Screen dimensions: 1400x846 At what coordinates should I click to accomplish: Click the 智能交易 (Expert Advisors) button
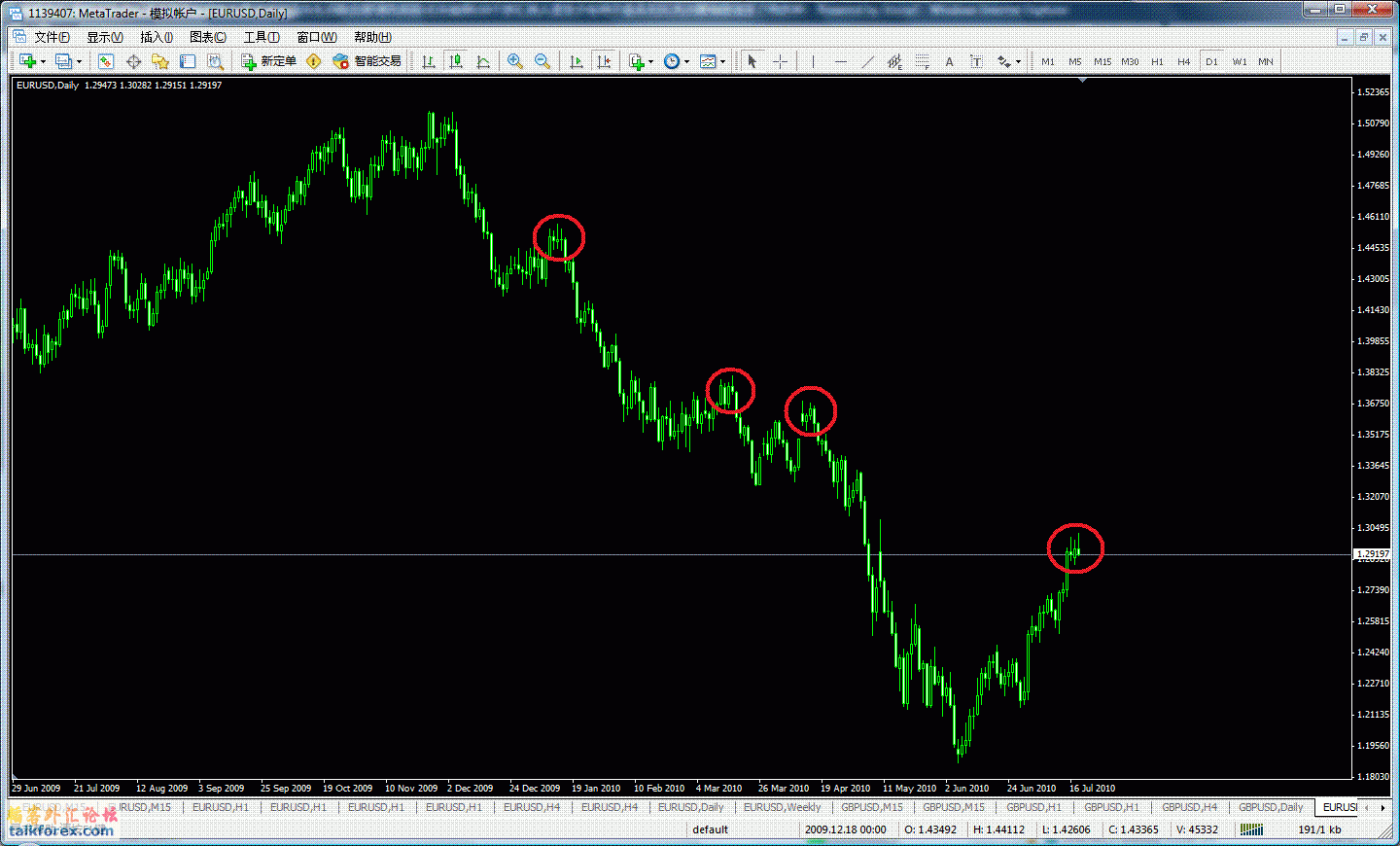click(367, 61)
